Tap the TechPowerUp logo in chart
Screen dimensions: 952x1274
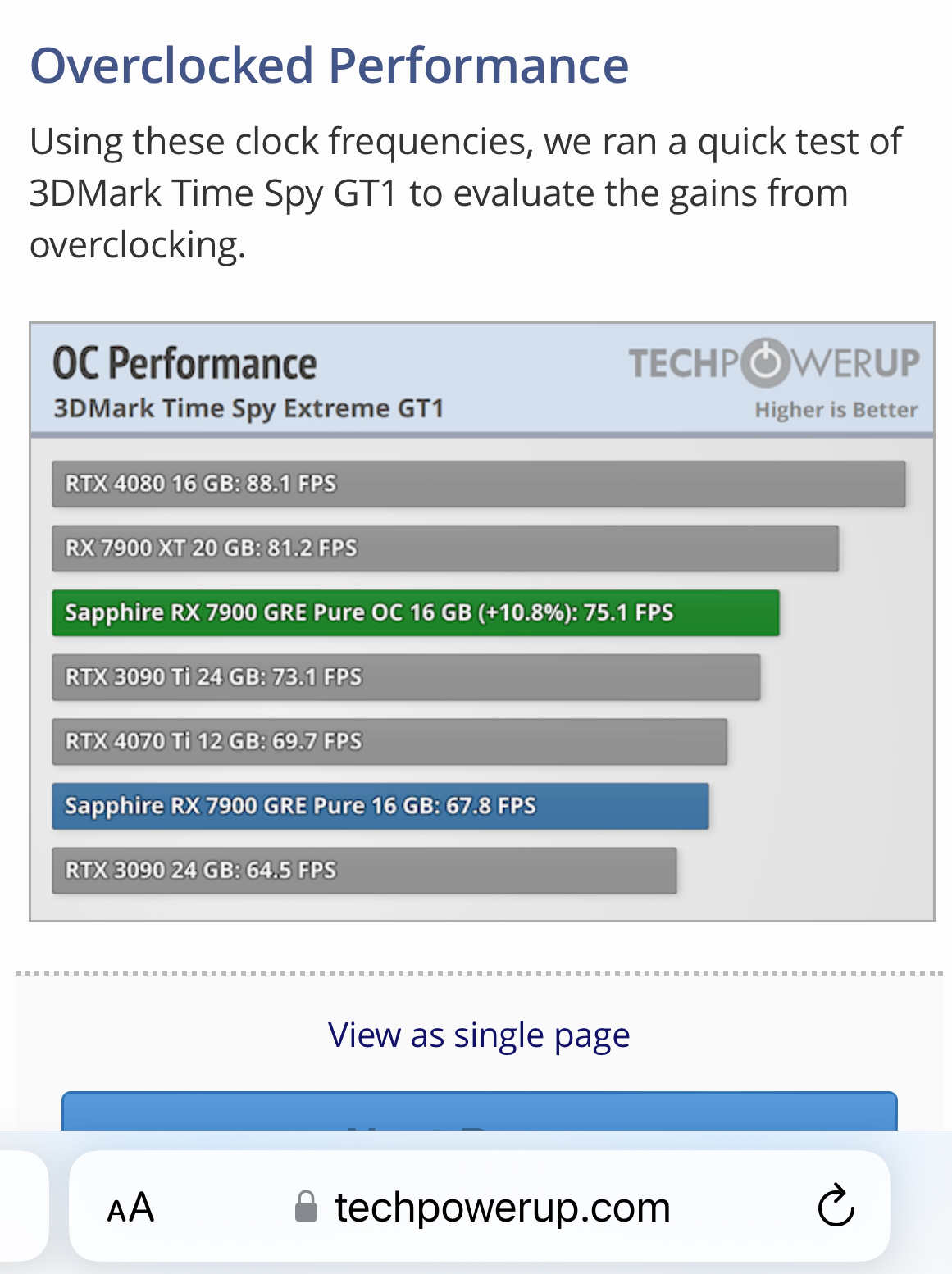point(773,363)
